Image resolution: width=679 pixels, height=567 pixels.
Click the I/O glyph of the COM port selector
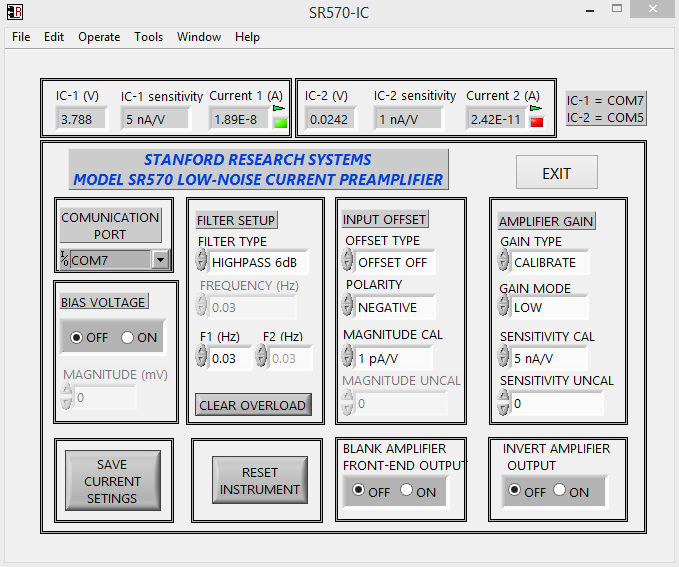[x=65, y=259]
